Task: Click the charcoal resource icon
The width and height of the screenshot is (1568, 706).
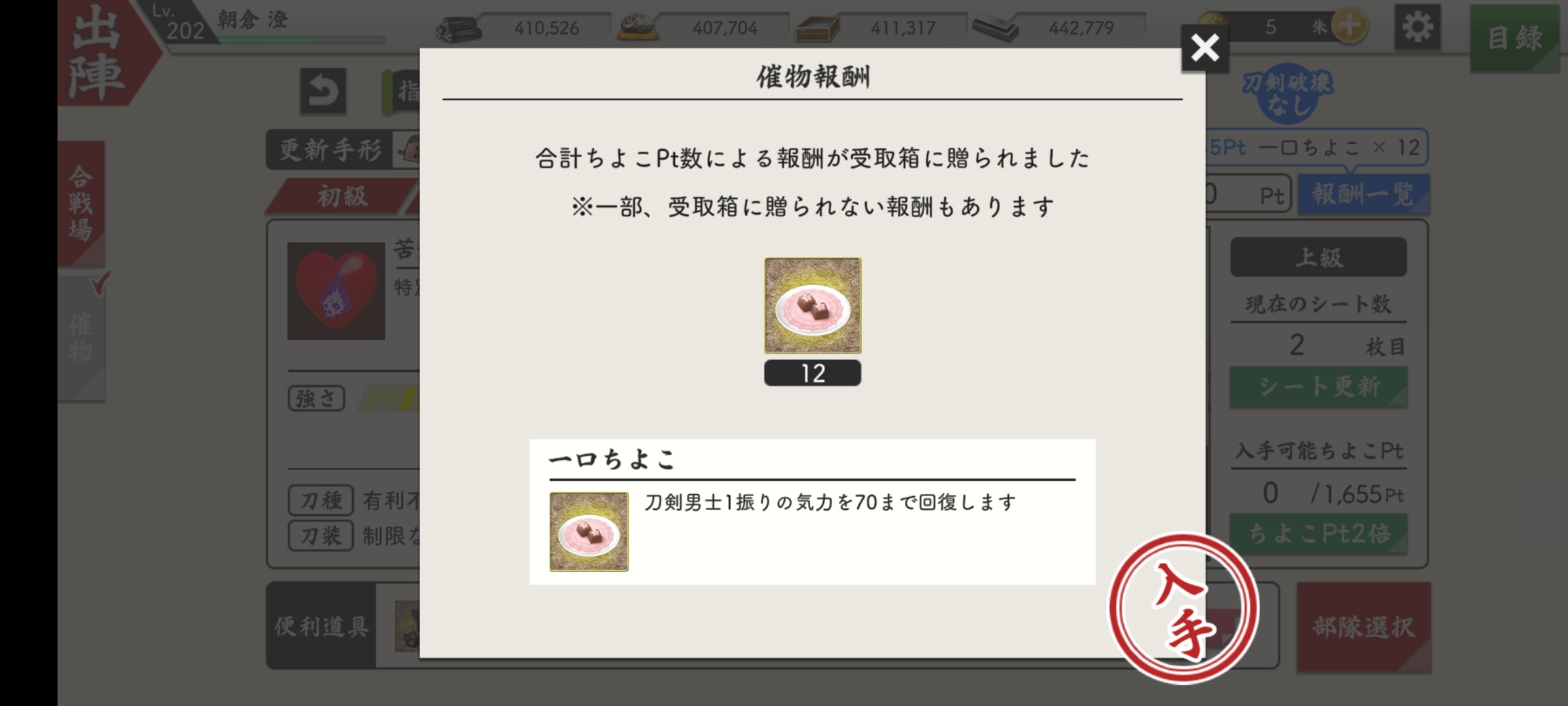Action: (459, 29)
